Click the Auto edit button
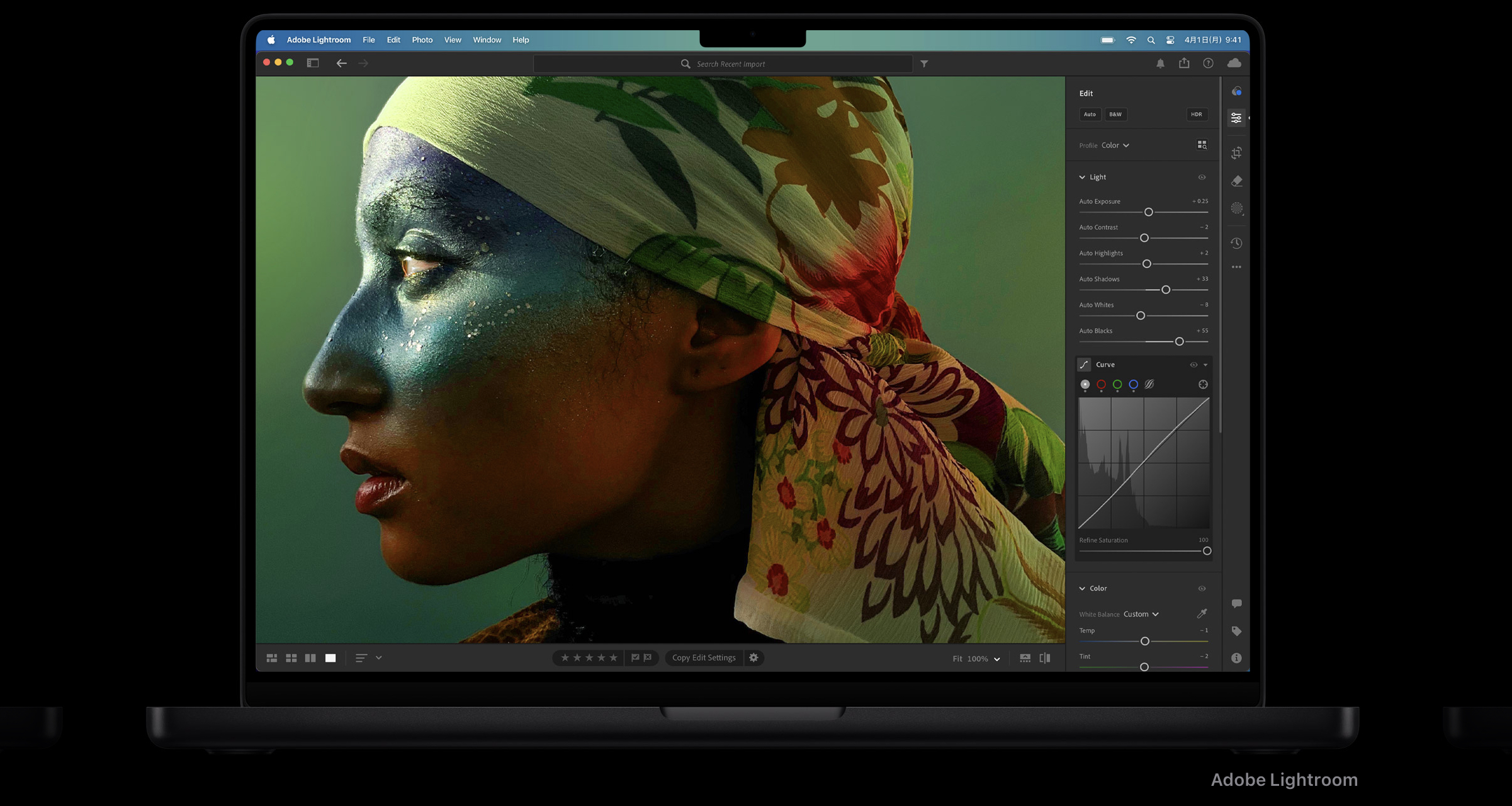 pyautogui.click(x=1090, y=115)
